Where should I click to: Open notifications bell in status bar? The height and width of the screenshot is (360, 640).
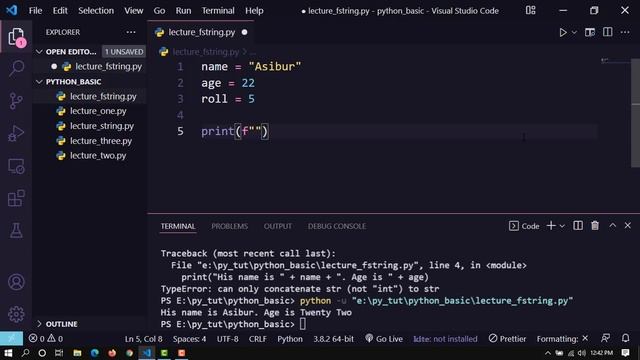click(x=625, y=338)
